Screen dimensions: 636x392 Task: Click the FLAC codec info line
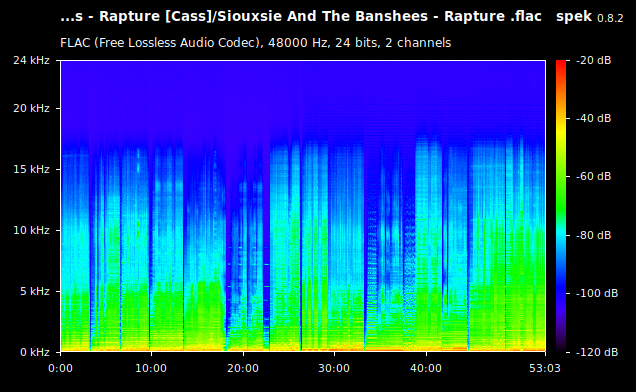[x=256, y=43]
